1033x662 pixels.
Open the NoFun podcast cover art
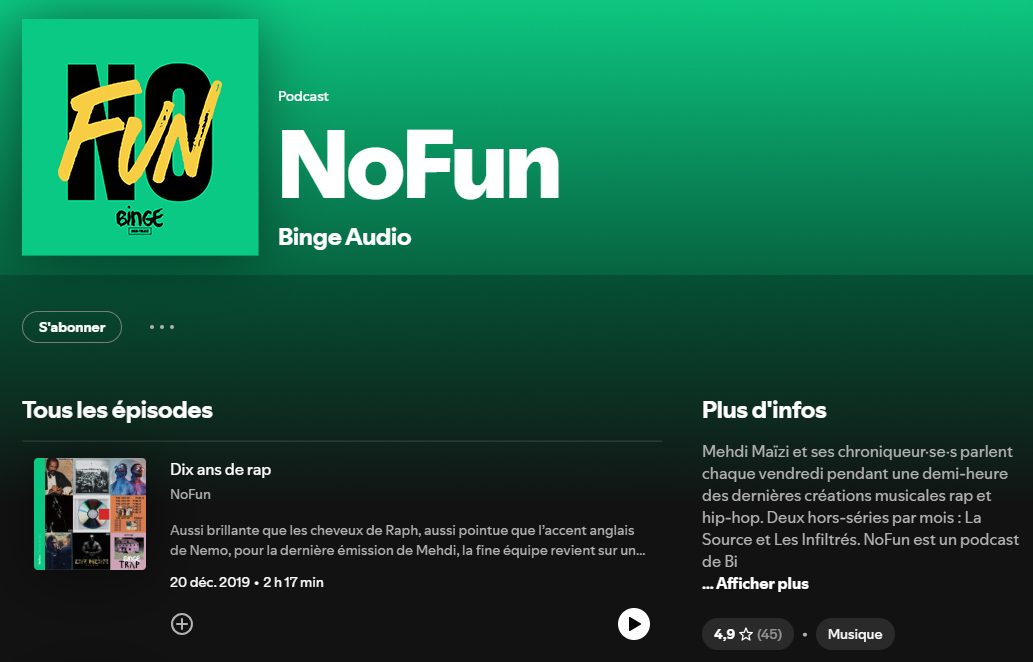(140, 137)
